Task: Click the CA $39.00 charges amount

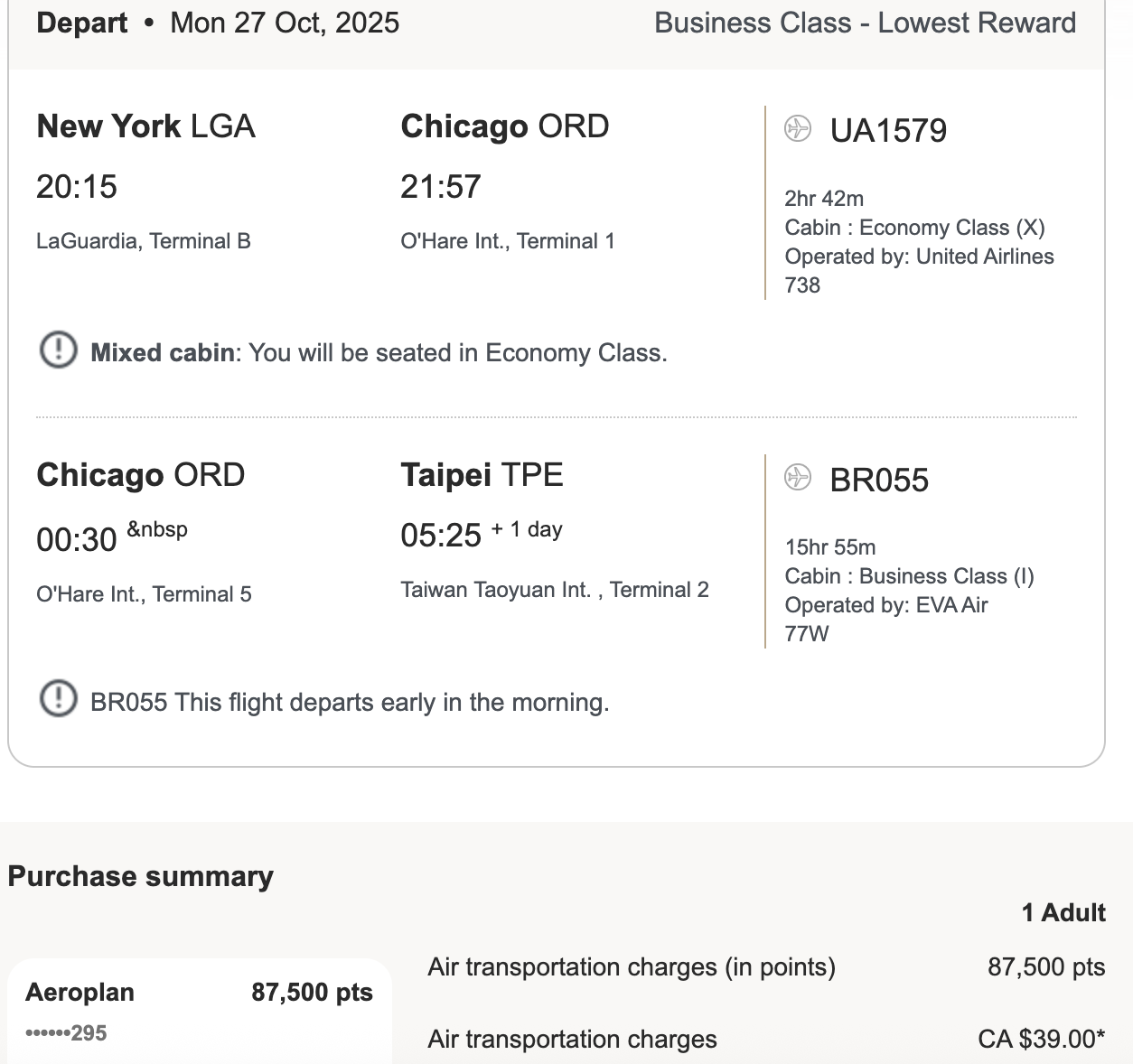Action: [x=1040, y=1039]
